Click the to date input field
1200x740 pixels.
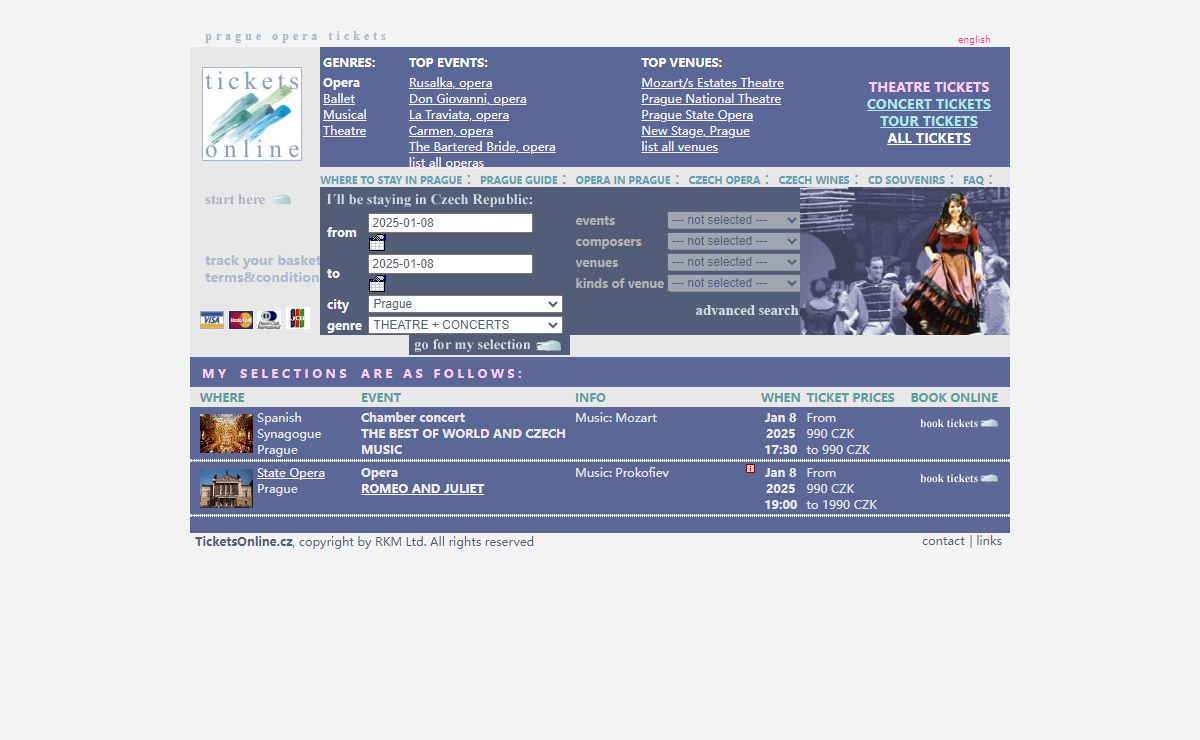coord(450,264)
